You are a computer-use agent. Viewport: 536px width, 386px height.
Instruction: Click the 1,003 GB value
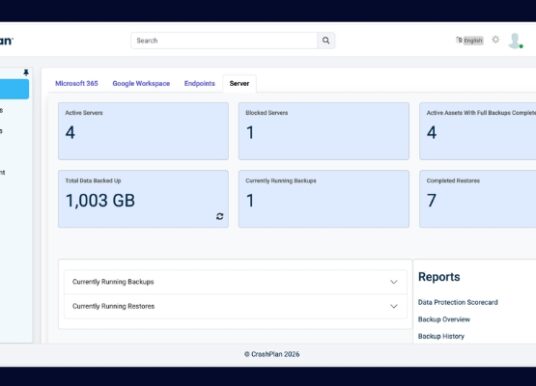[100, 200]
